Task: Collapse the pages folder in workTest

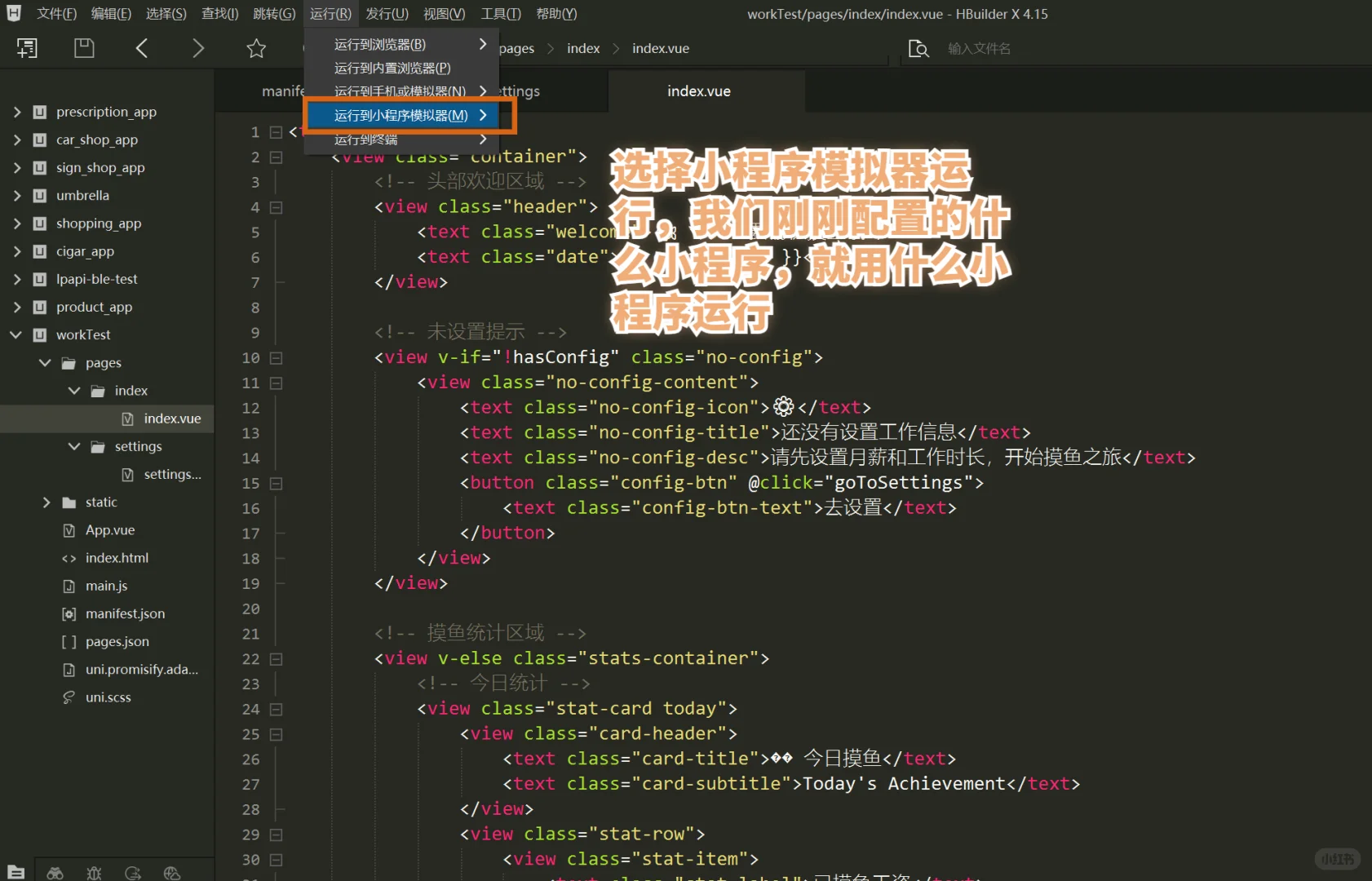Action: point(45,362)
